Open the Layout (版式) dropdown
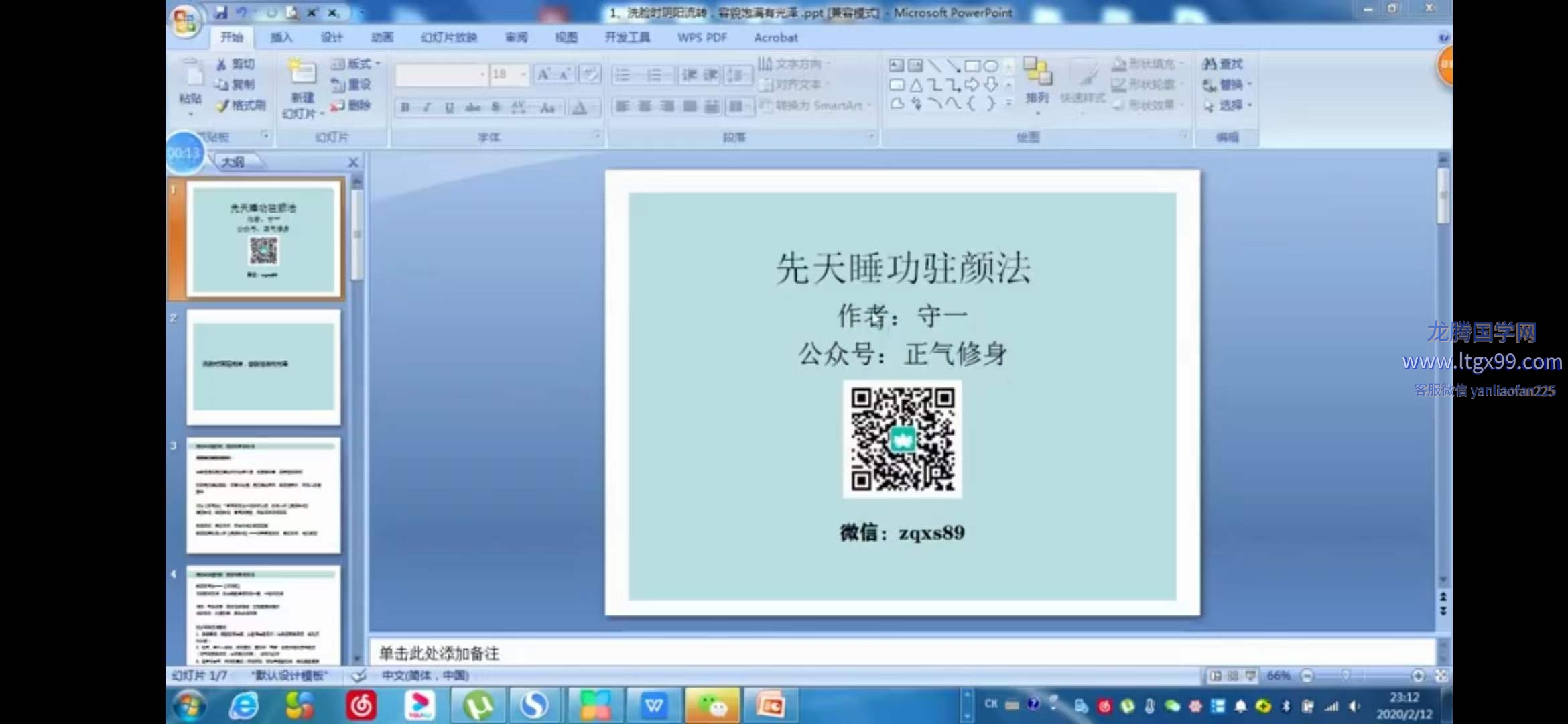The height and width of the screenshot is (724, 1568). (356, 64)
